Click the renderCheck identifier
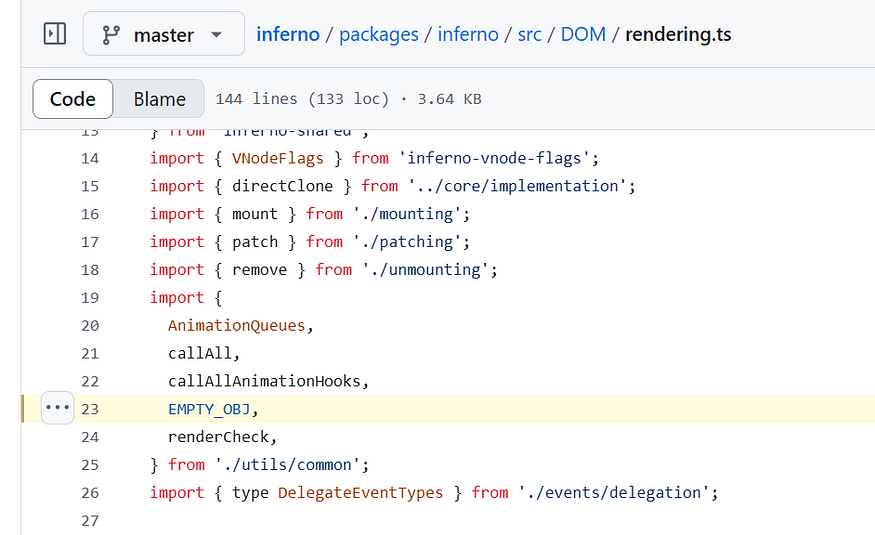The image size is (875, 535). pyautogui.click(x=219, y=437)
